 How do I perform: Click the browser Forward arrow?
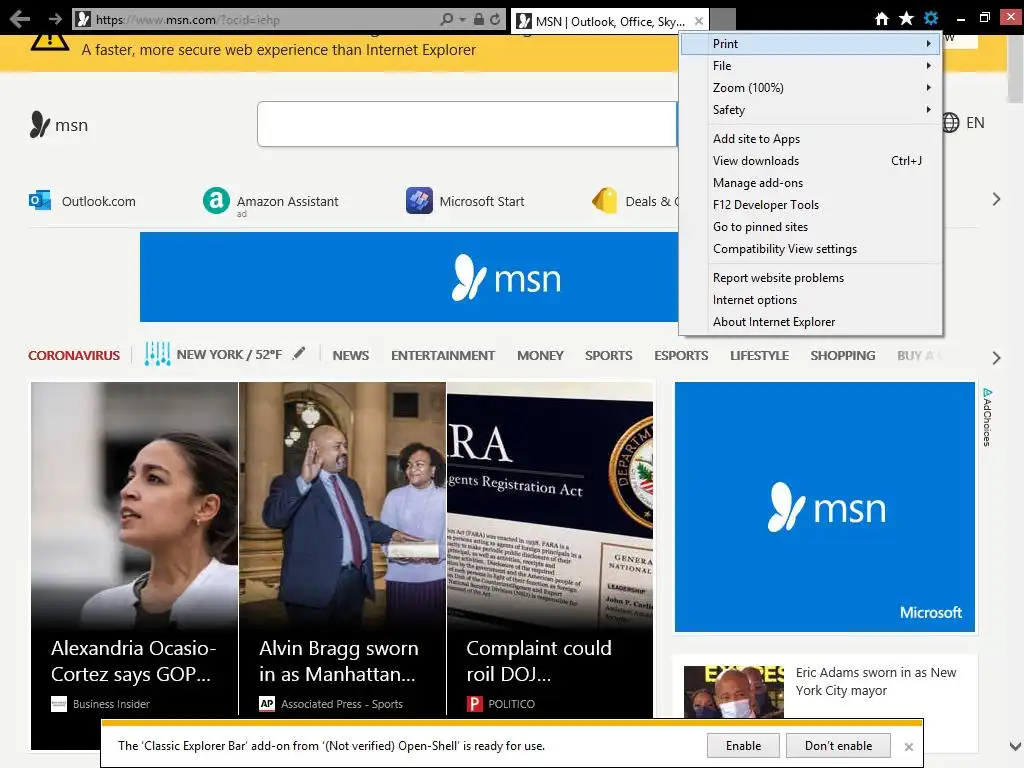coord(56,19)
